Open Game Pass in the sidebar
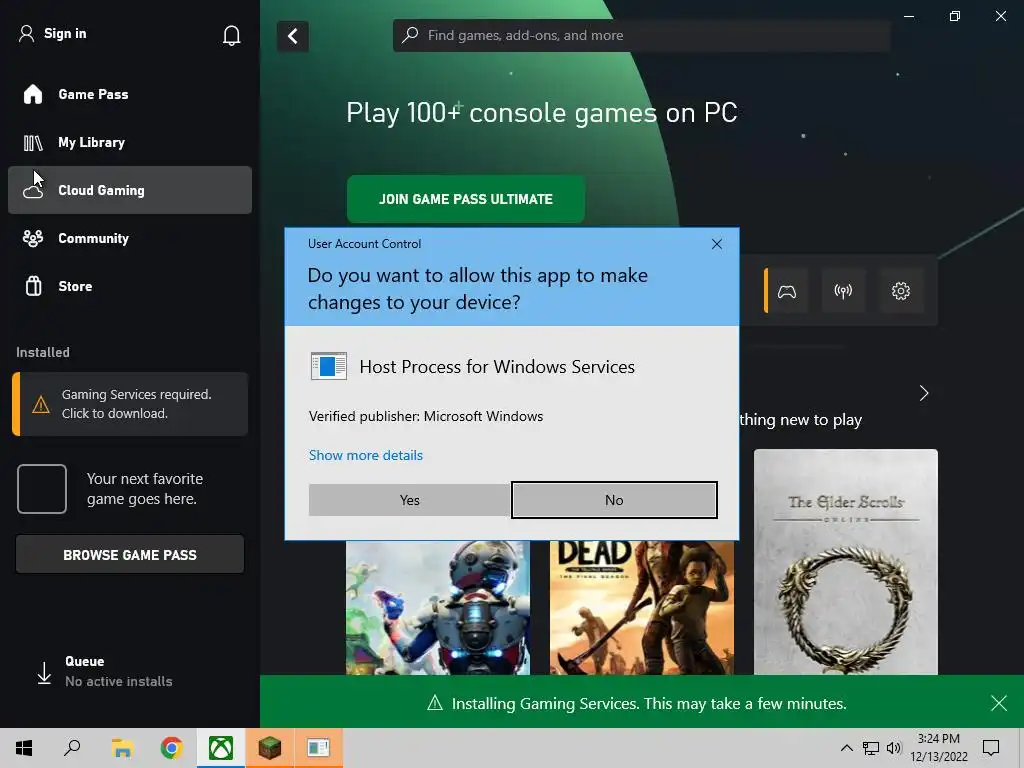Viewport: 1024px width, 768px height. point(130,94)
